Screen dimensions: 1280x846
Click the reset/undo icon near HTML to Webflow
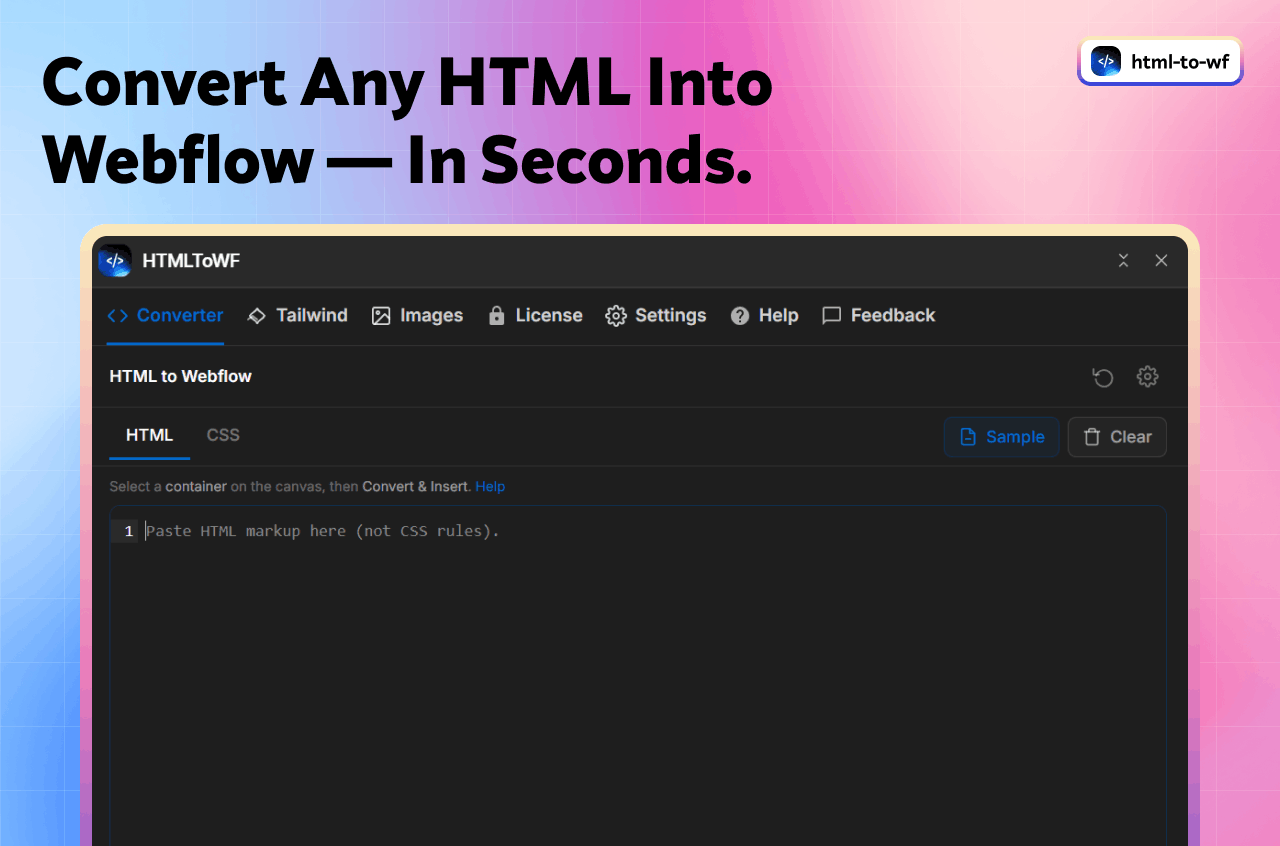[x=1102, y=377]
